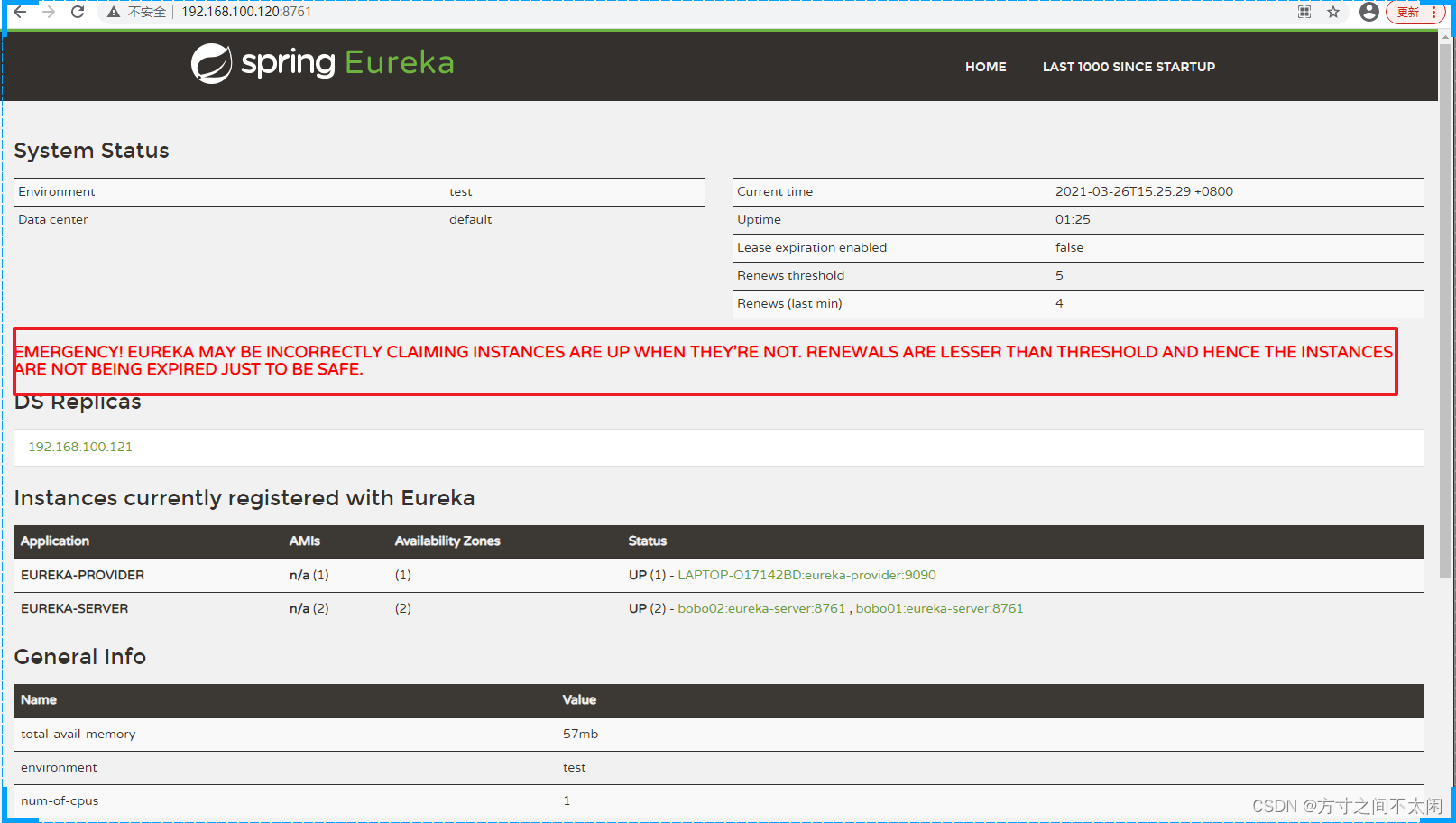Click the AMIs column header

point(305,541)
